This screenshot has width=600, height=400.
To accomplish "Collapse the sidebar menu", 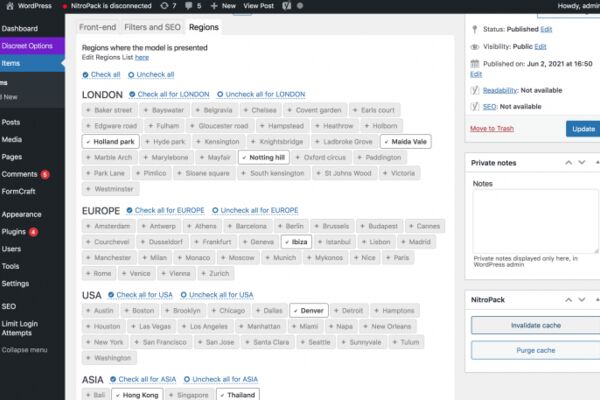I will tap(24, 350).
